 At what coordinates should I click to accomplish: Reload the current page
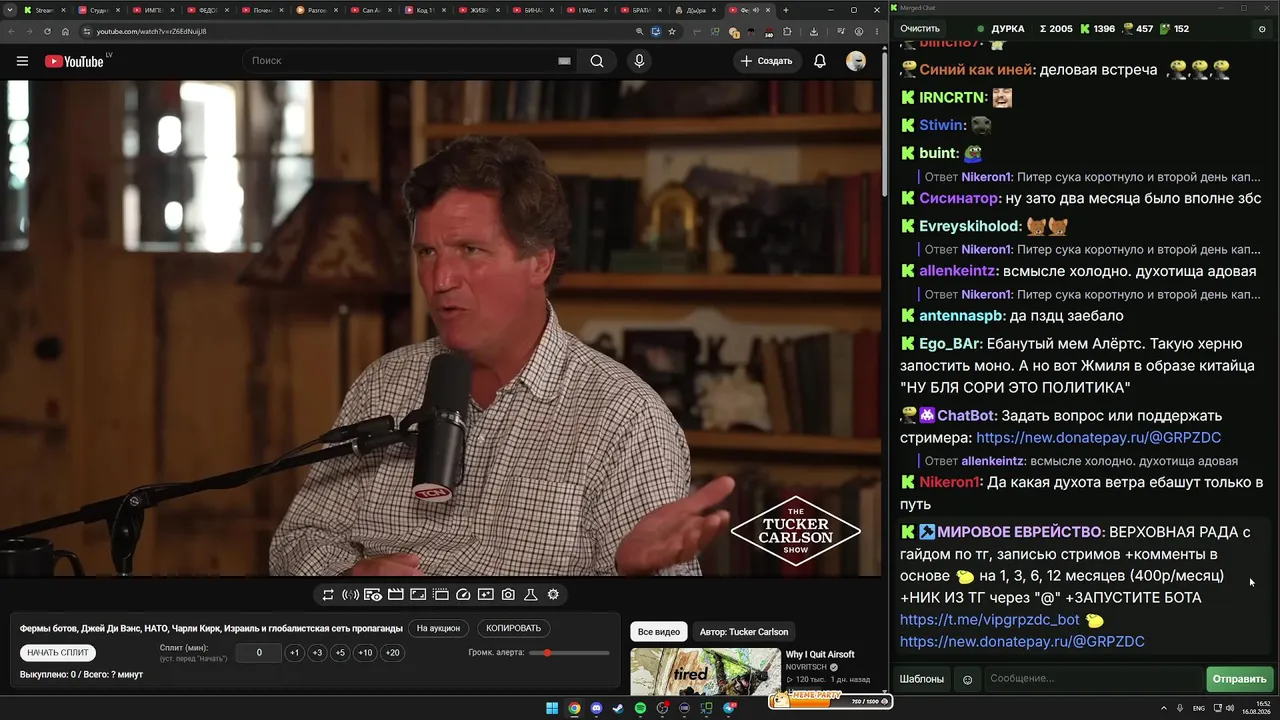[47, 31]
